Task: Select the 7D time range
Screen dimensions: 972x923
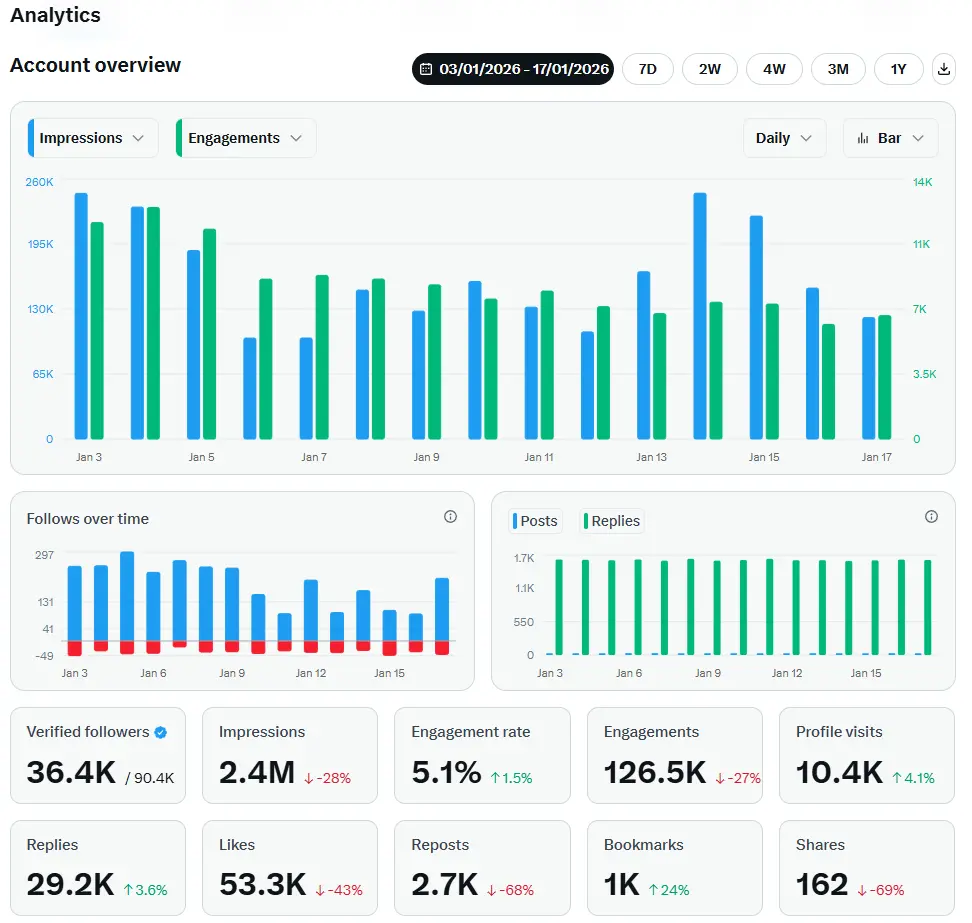Action: [647, 69]
